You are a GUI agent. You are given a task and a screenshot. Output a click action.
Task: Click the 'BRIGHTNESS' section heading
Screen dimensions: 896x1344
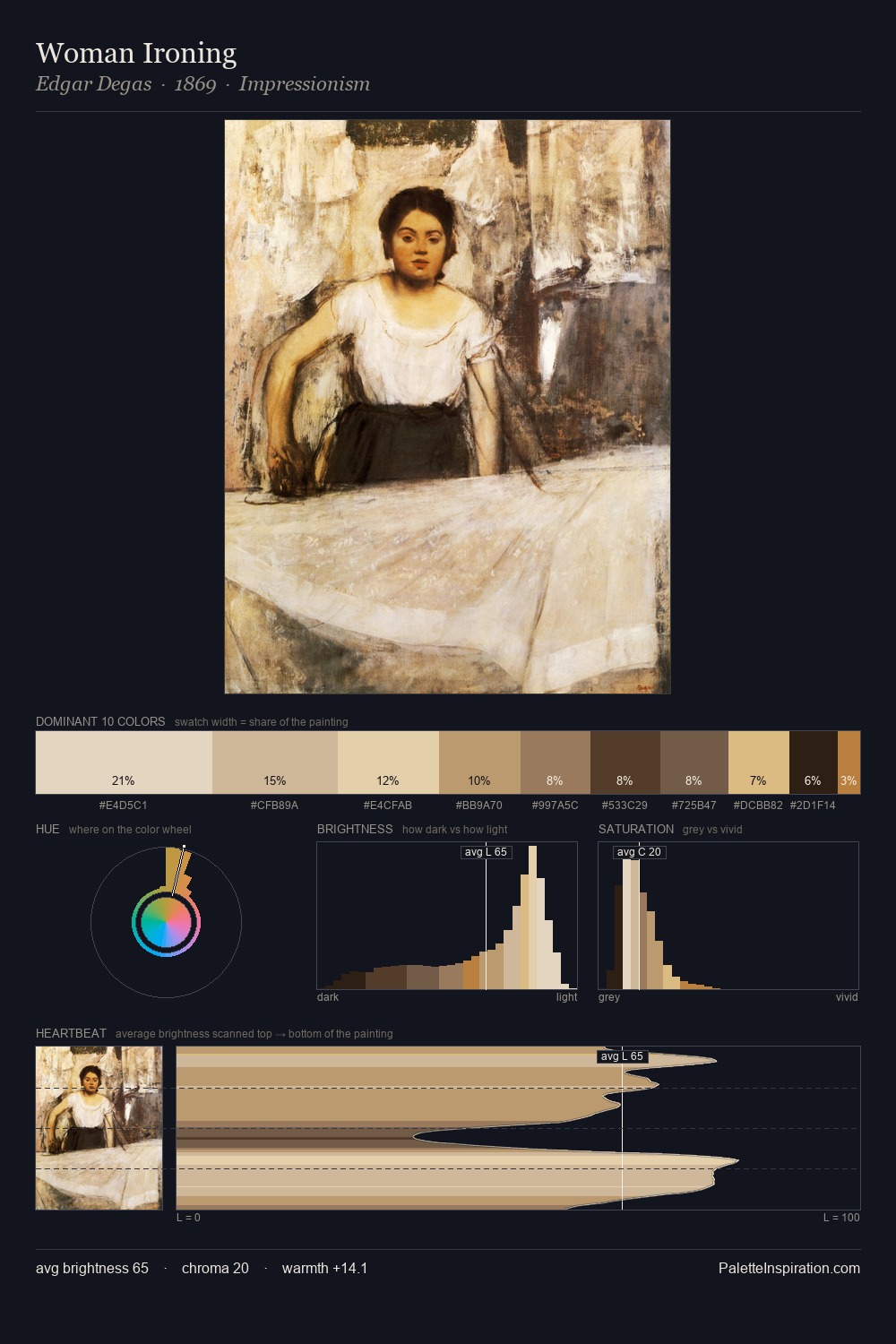click(x=355, y=829)
